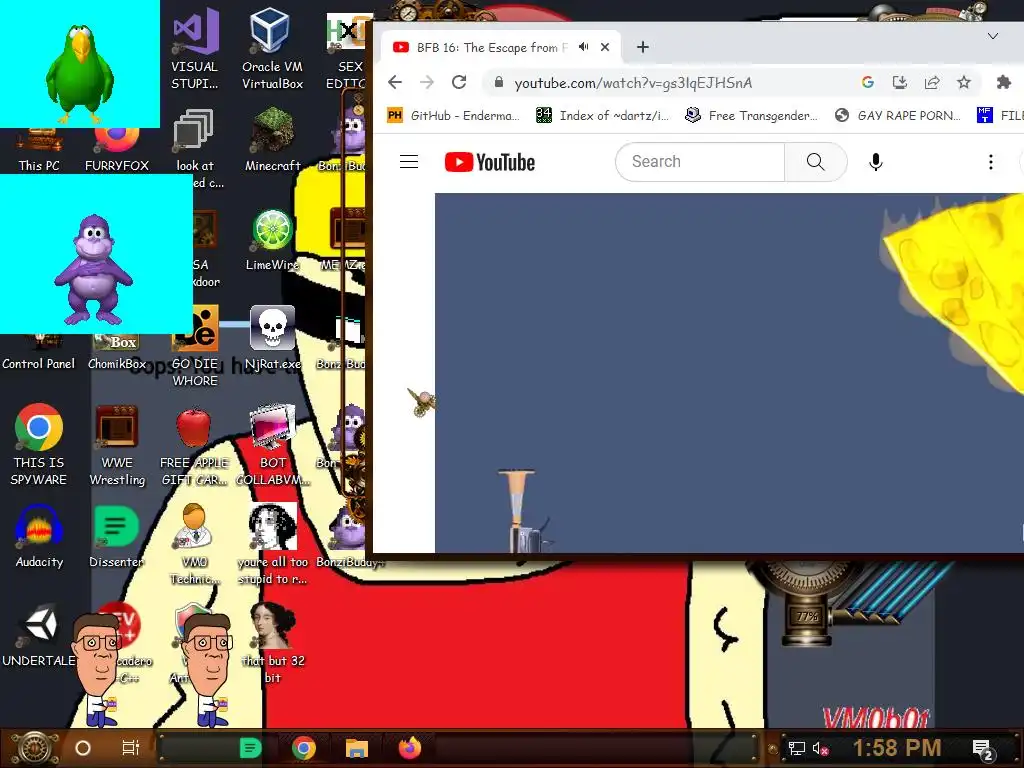Image resolution: width=1024 pixels, height=768 pixels.
Task: Open Task View on the taskbar
Action: 131,748
